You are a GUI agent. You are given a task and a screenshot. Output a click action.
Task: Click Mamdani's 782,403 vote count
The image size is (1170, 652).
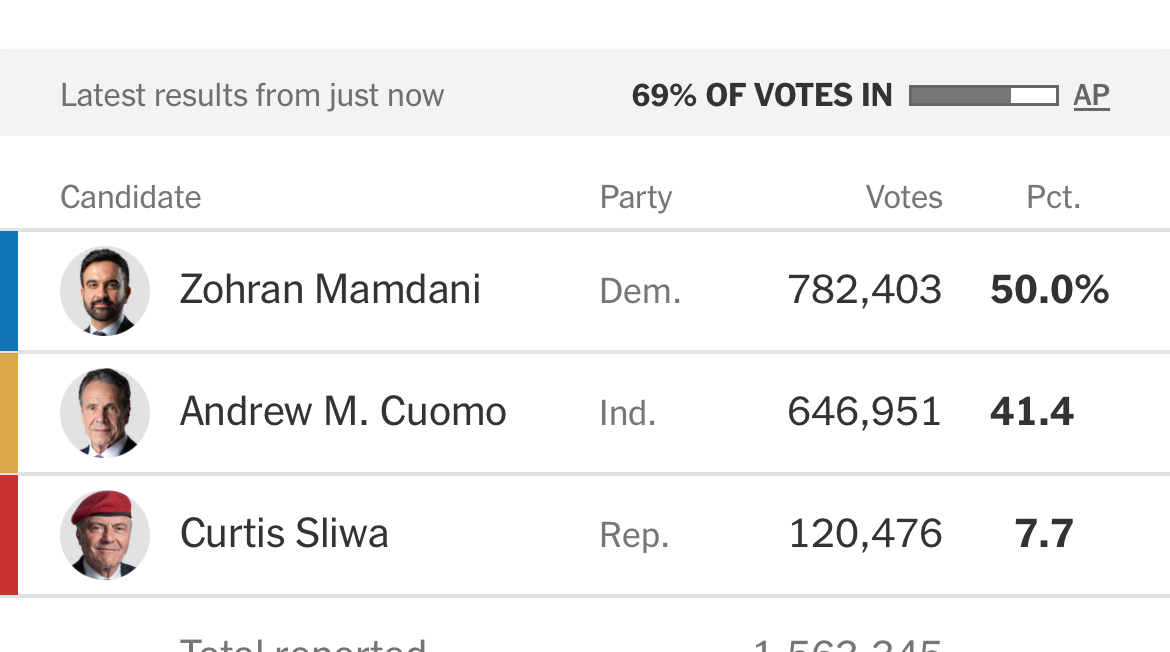pyautogui.click(x=865, y=290)
